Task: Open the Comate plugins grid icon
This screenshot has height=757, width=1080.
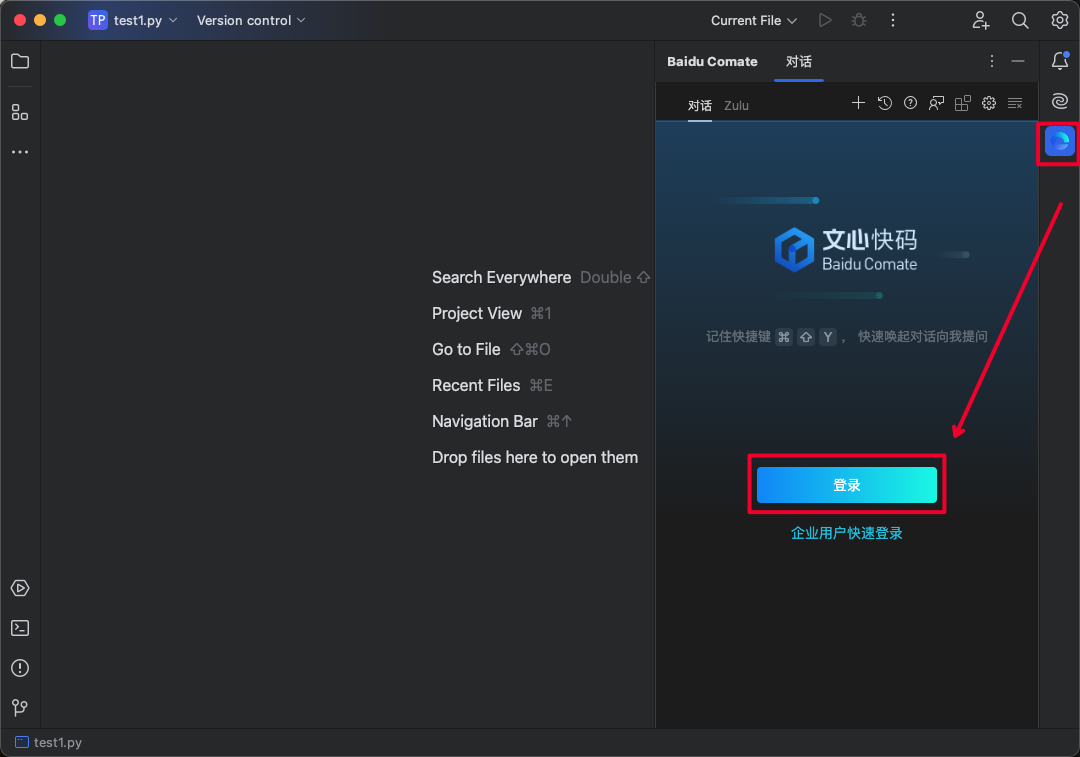Action: [962, 103]
